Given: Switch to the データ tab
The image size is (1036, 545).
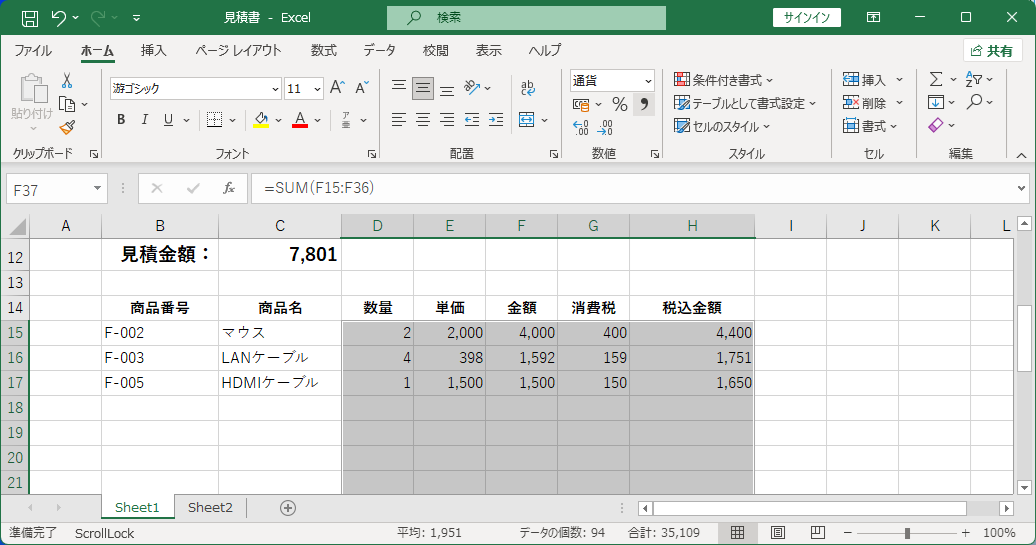Looking at the screenshot, I should 379,51.
